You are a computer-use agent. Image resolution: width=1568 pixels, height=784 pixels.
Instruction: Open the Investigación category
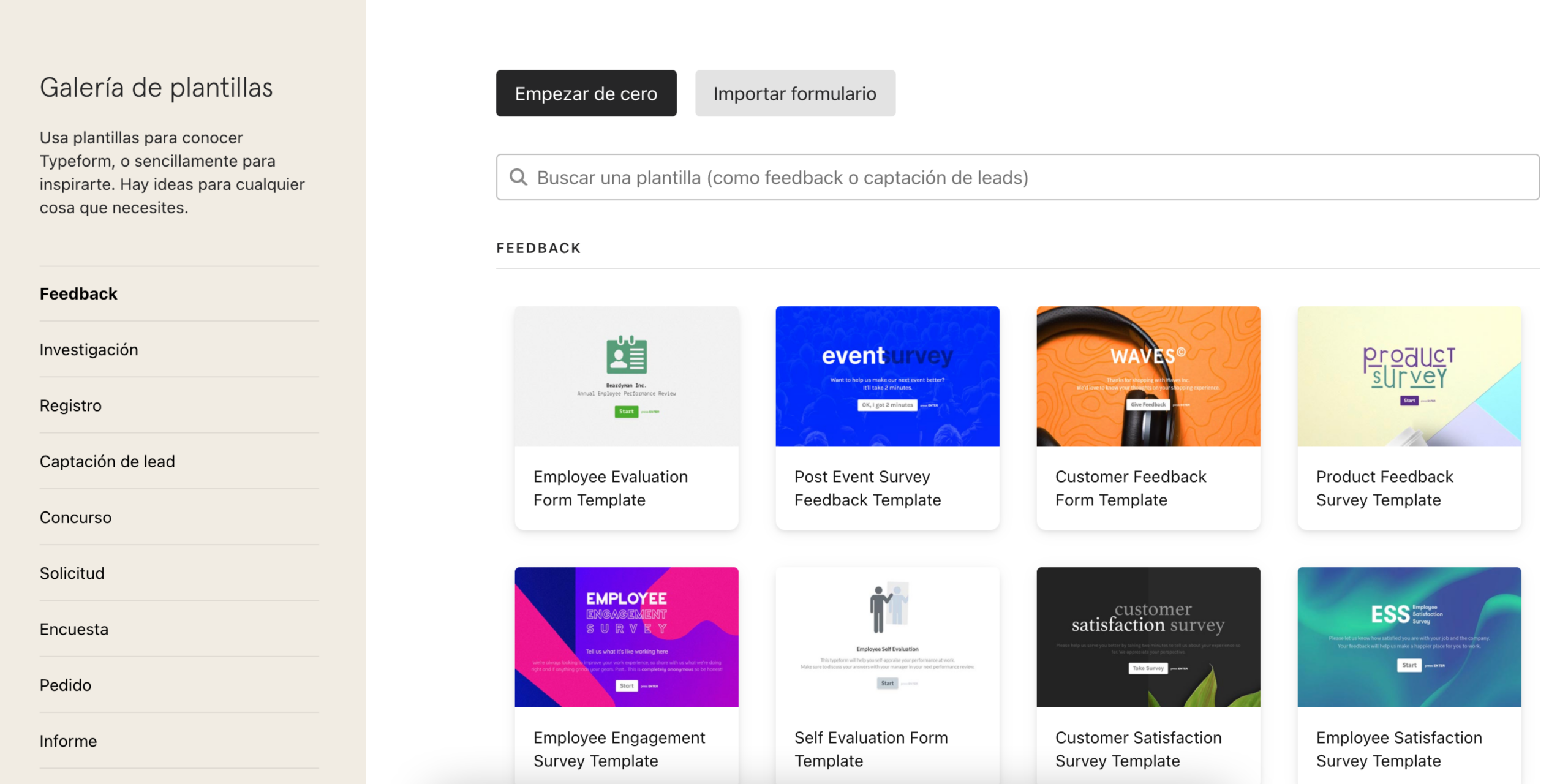[x=89, y=349]
